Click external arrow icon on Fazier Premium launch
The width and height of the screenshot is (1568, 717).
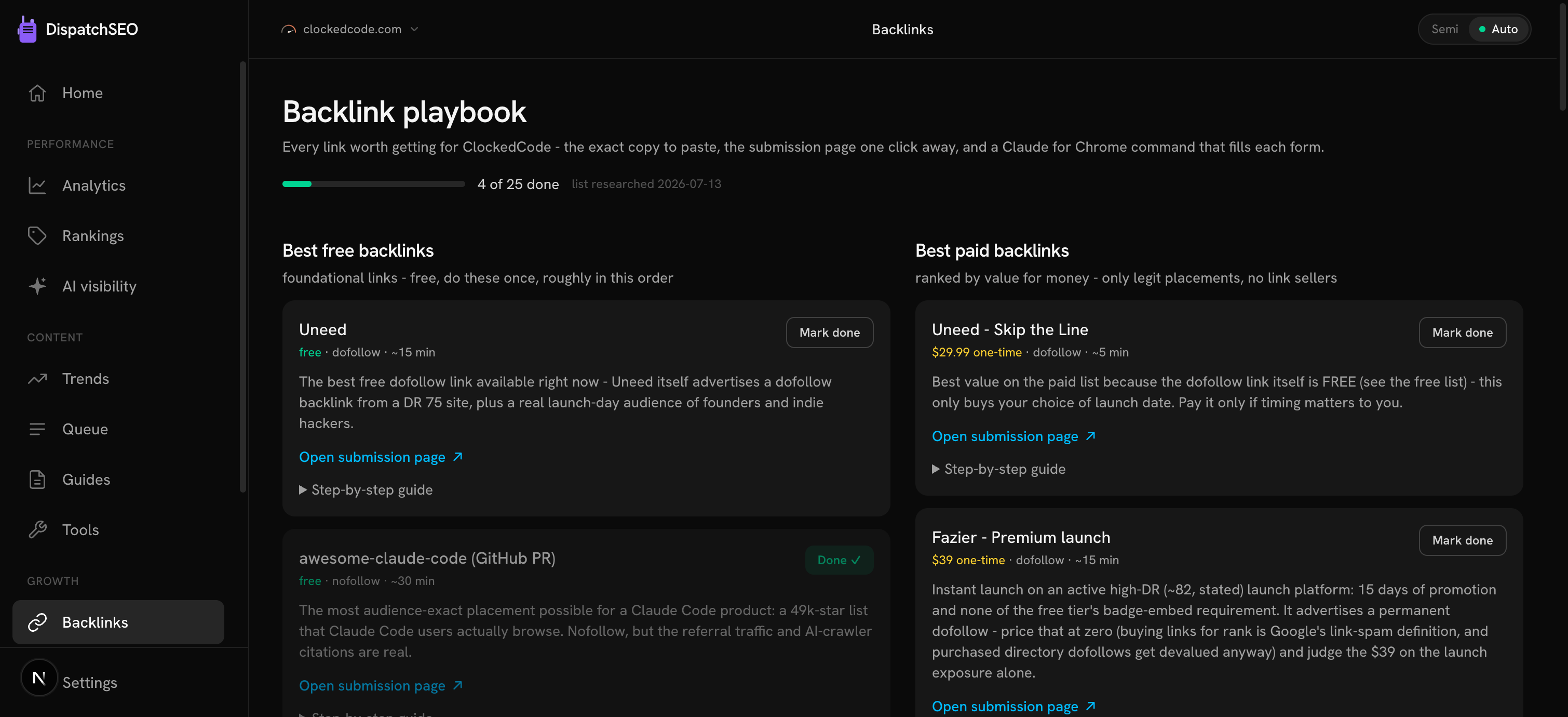(x=1091, y=706)
